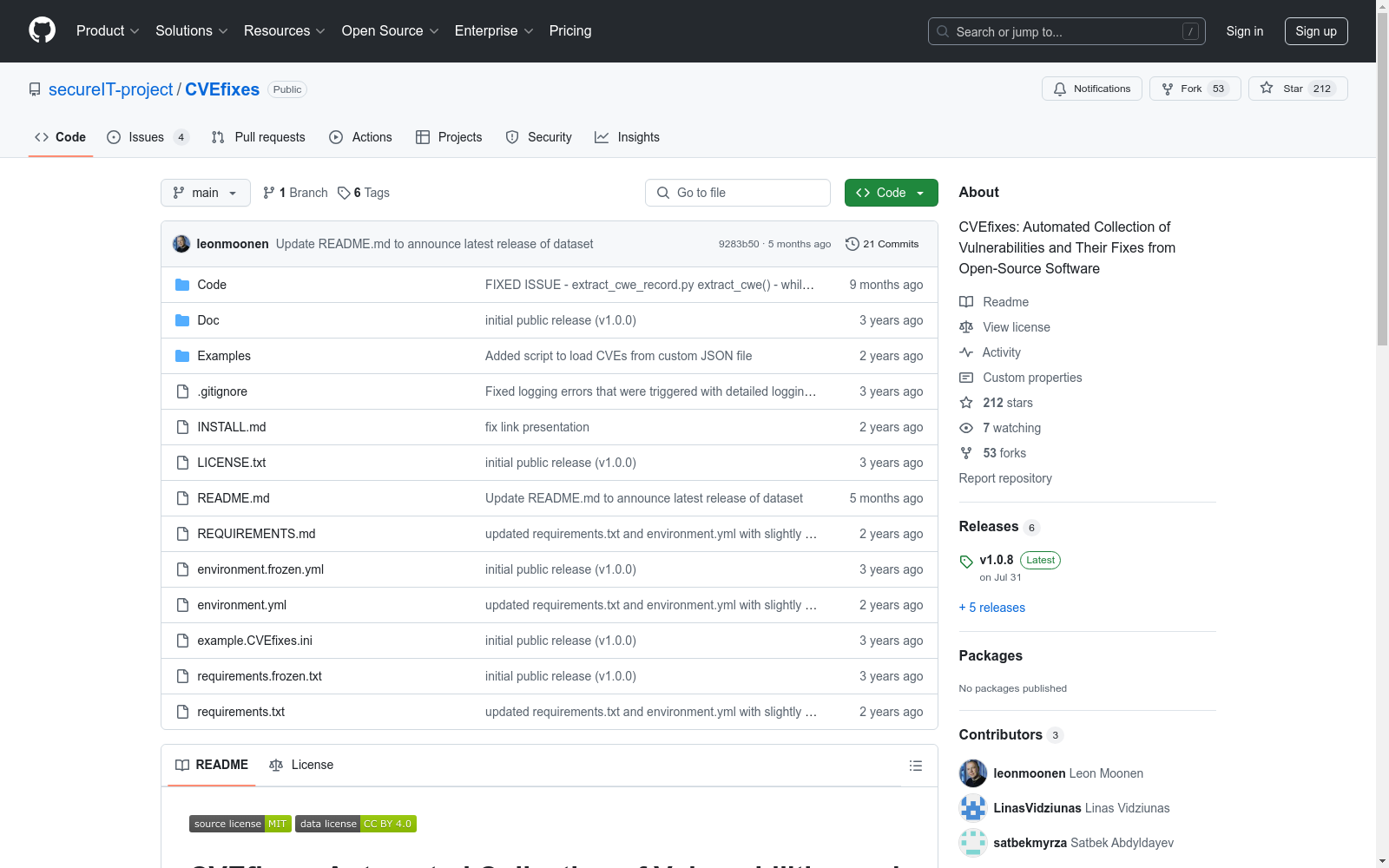Viewport: 1389px width, 868px height.
Task: Open the main branch dropdown
Action: [206, 193]
